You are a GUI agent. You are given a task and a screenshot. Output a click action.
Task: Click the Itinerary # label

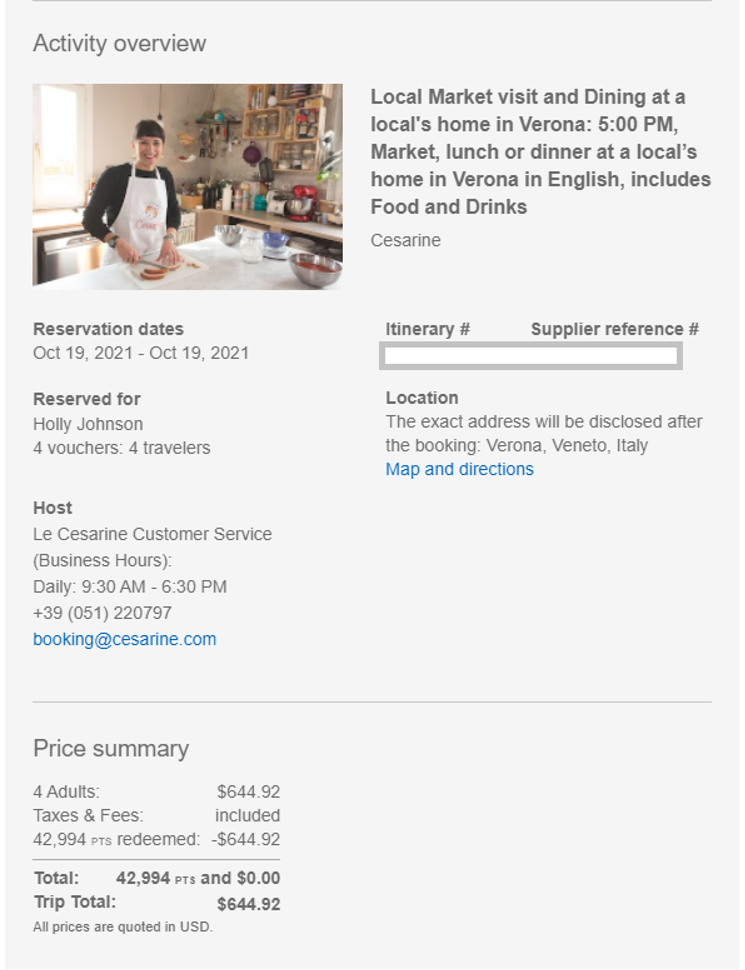(427, 329)
